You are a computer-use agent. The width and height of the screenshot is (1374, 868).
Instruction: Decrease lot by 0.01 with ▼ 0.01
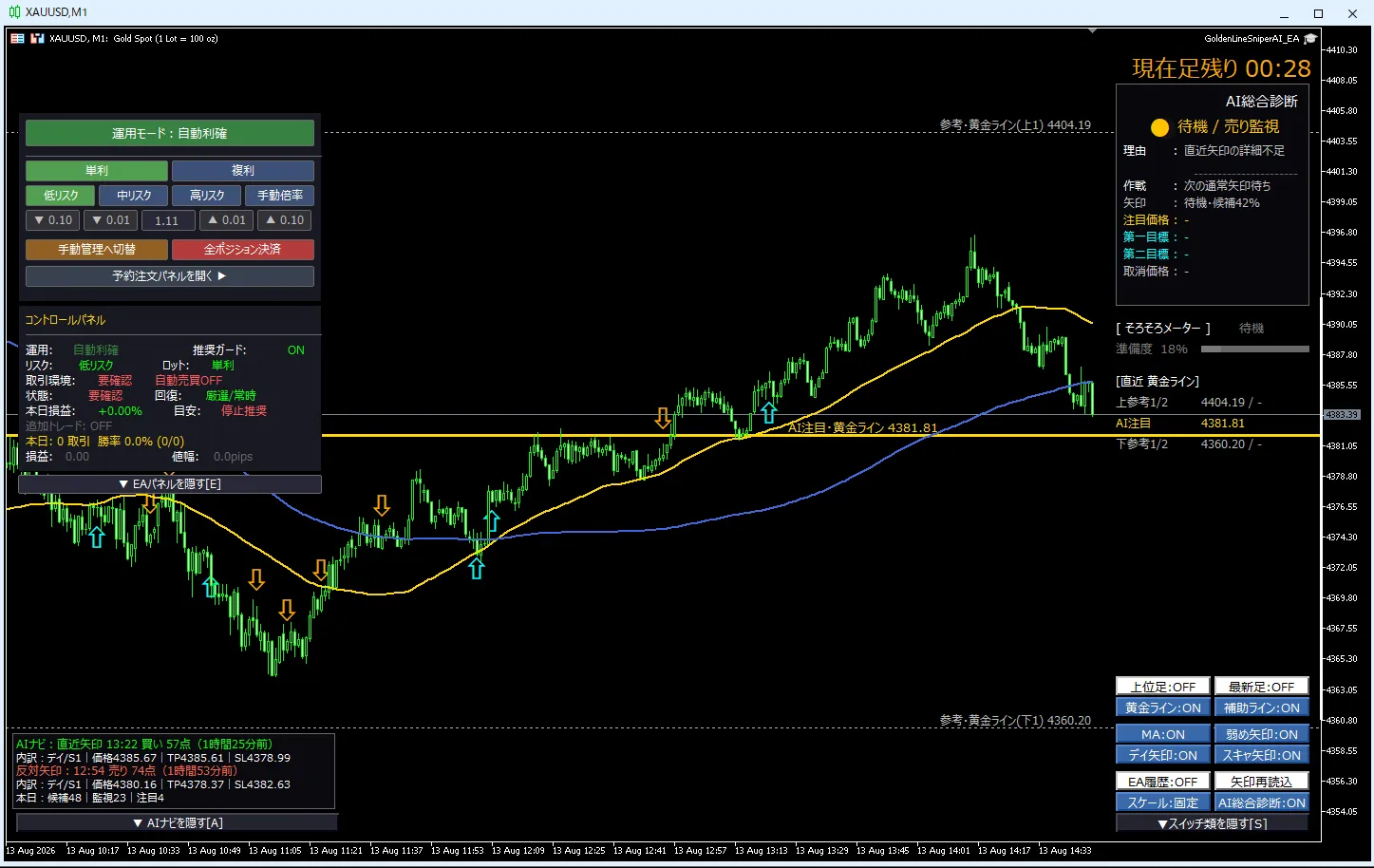point(111,220)
